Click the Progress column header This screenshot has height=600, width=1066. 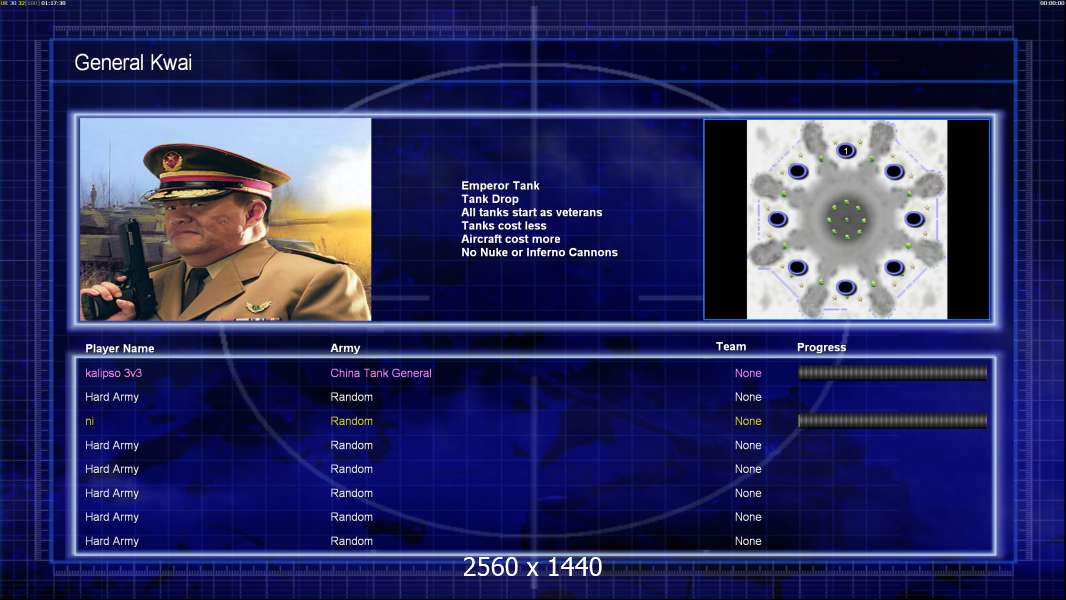pyautogui.click(x=821, y=347)
